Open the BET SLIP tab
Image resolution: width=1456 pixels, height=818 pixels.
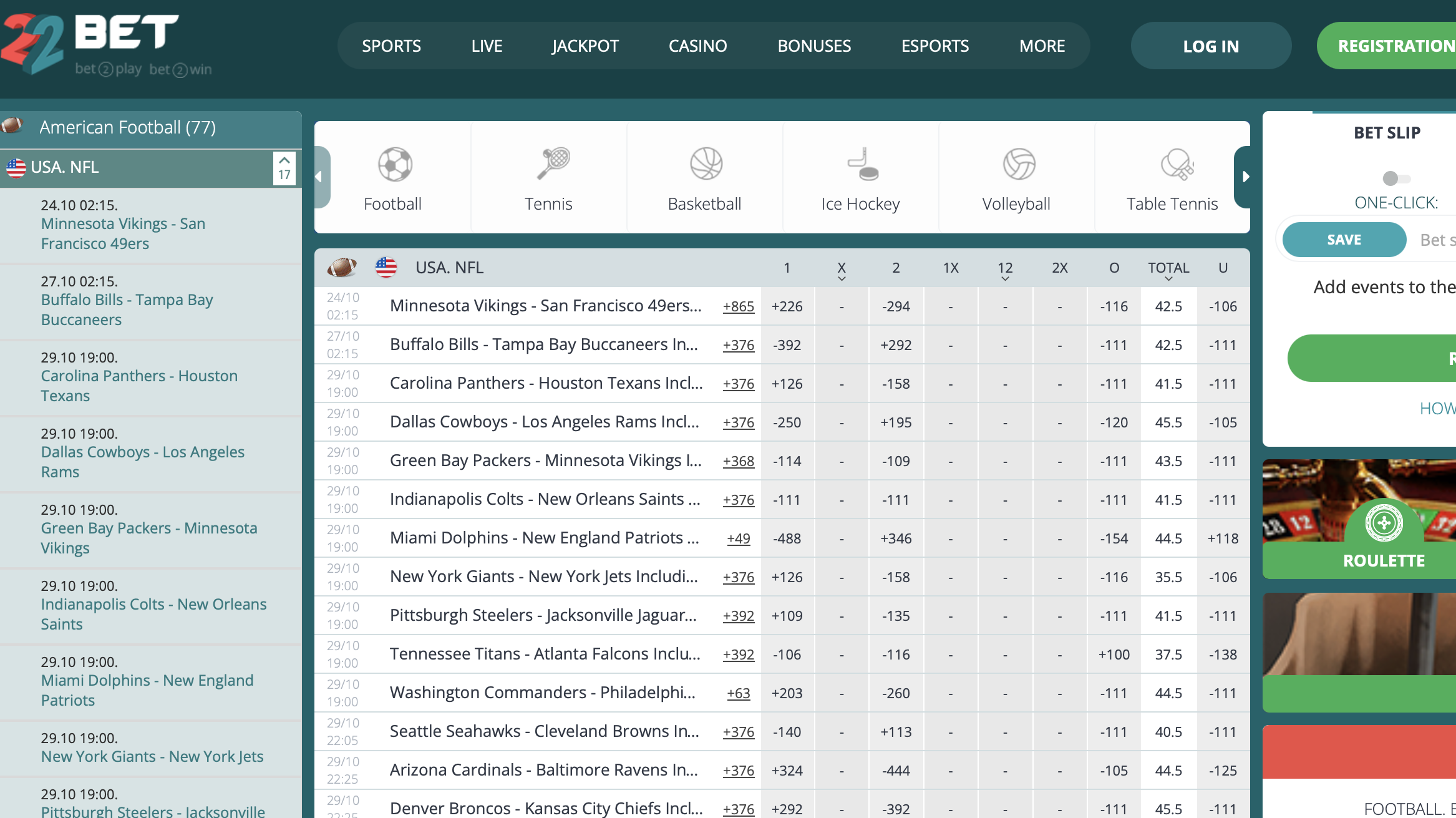(1387, 132)
